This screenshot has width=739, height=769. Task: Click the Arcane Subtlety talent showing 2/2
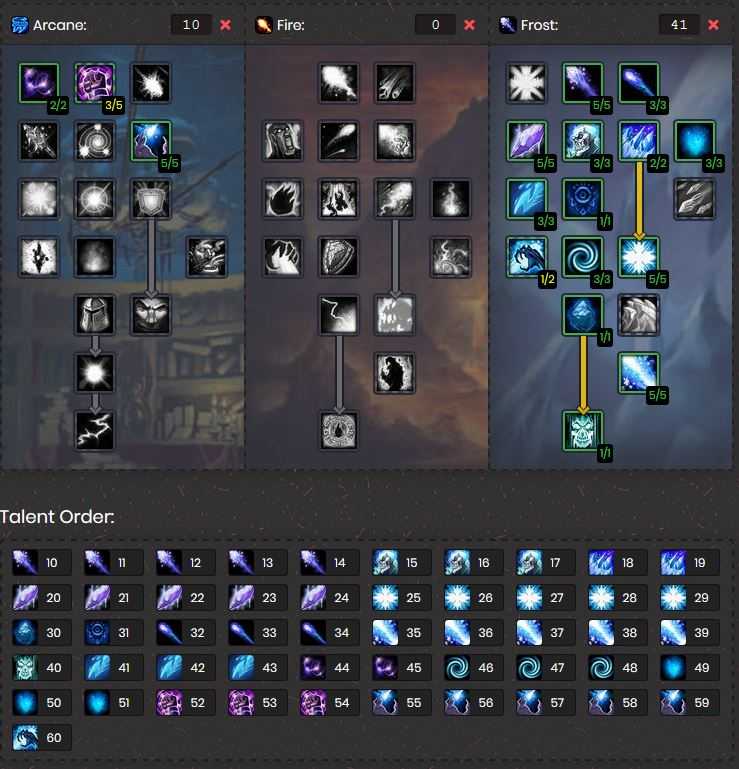click(x=39, y=83)
